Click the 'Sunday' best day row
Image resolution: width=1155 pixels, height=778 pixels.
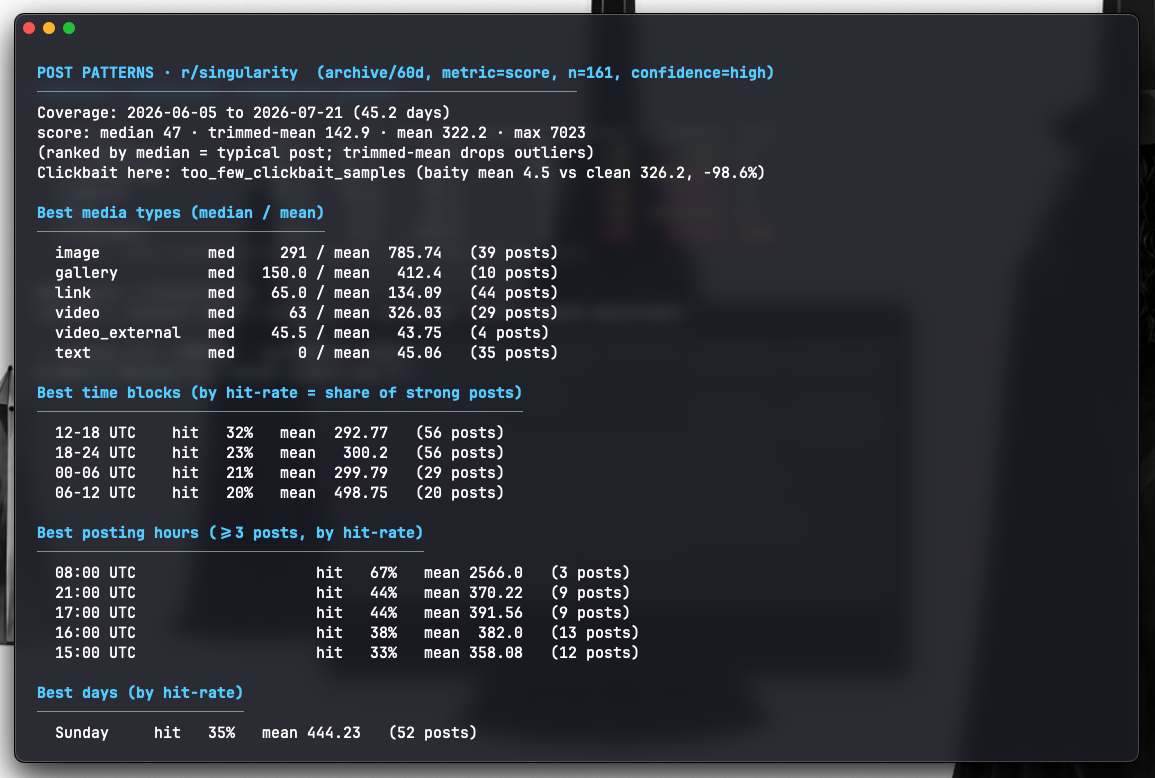pyautogui.click(x=265, y=732)
